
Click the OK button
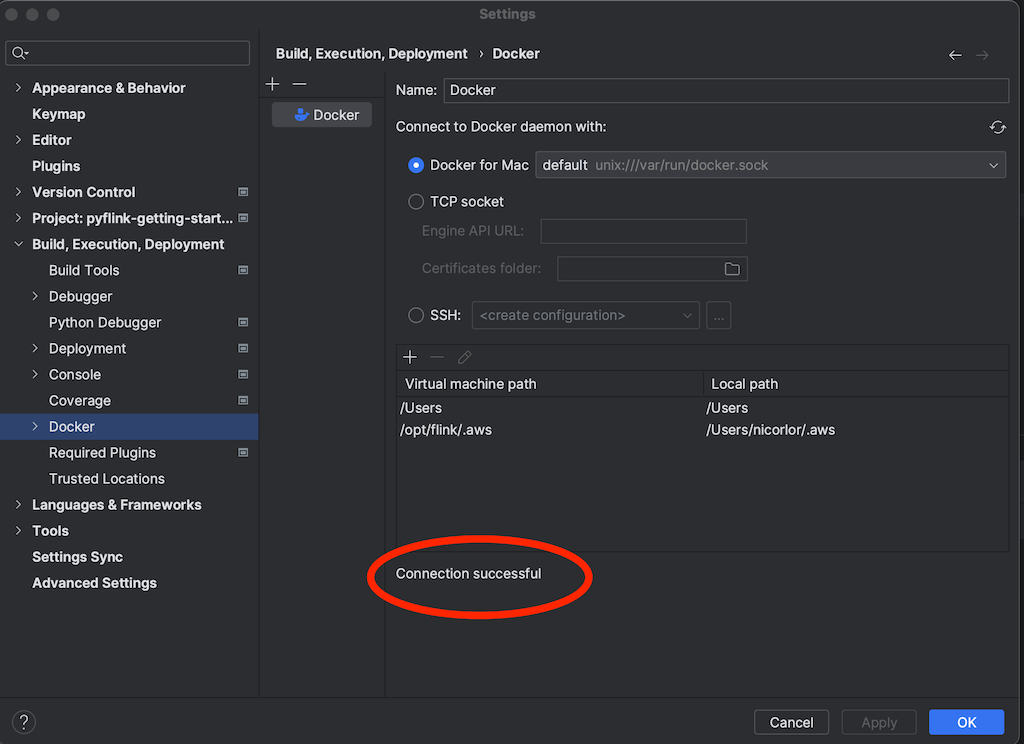[966, 722]
